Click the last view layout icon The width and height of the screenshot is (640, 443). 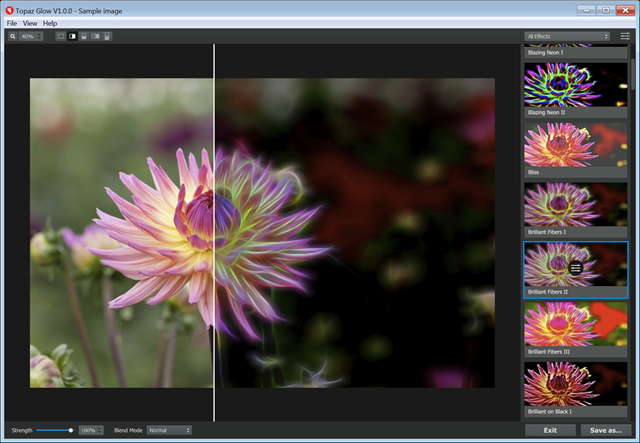(x=107, y=36)
